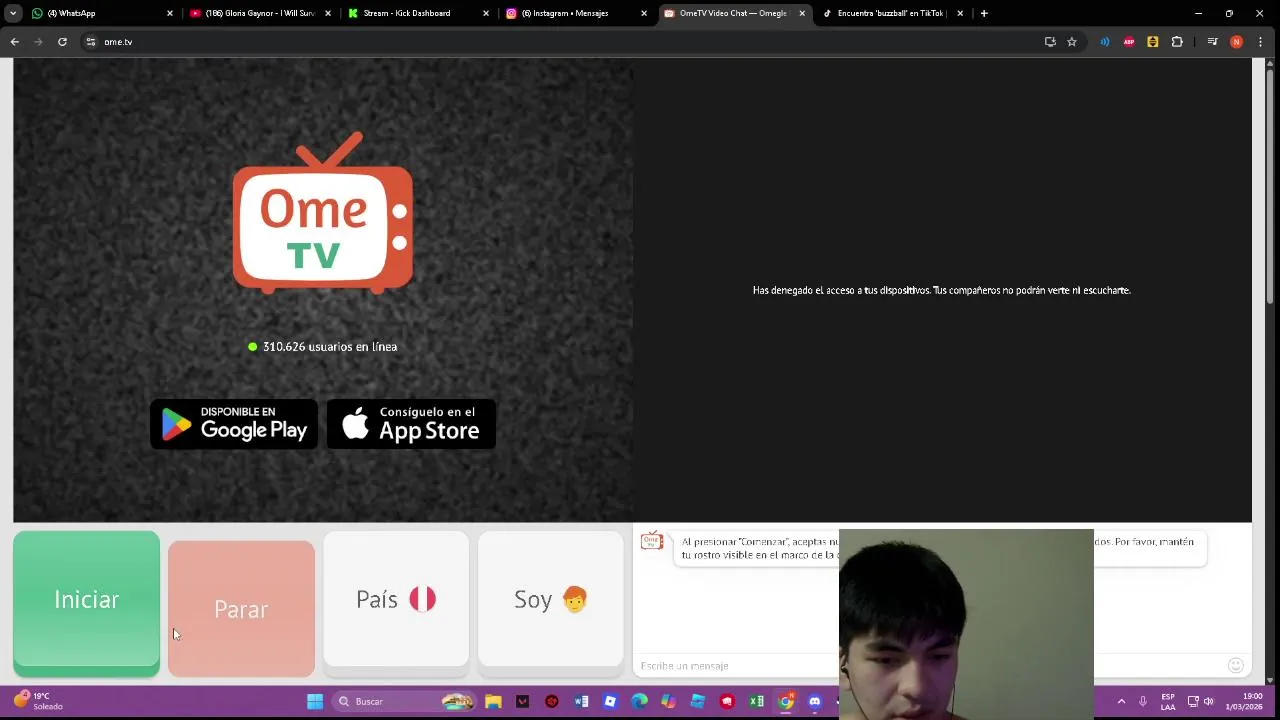Switch to the Gloria Gaynor YouTube tab

point(258,13)
